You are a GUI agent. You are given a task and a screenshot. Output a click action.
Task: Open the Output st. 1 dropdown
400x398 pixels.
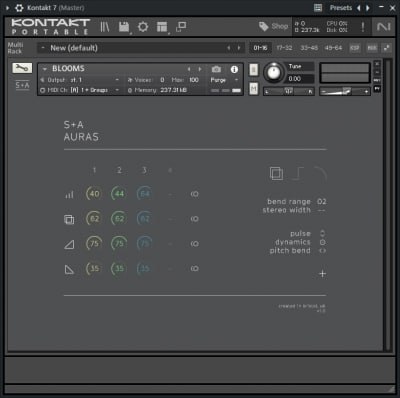(80, 80)
